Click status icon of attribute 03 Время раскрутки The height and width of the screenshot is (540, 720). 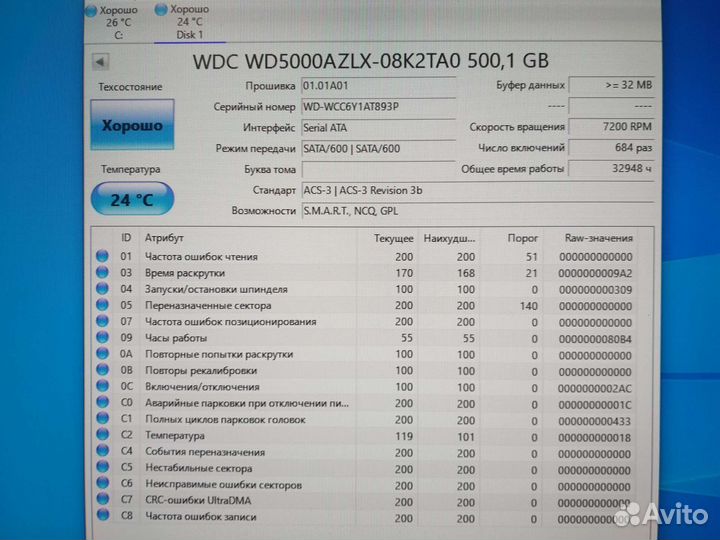(x=102, y=272)
